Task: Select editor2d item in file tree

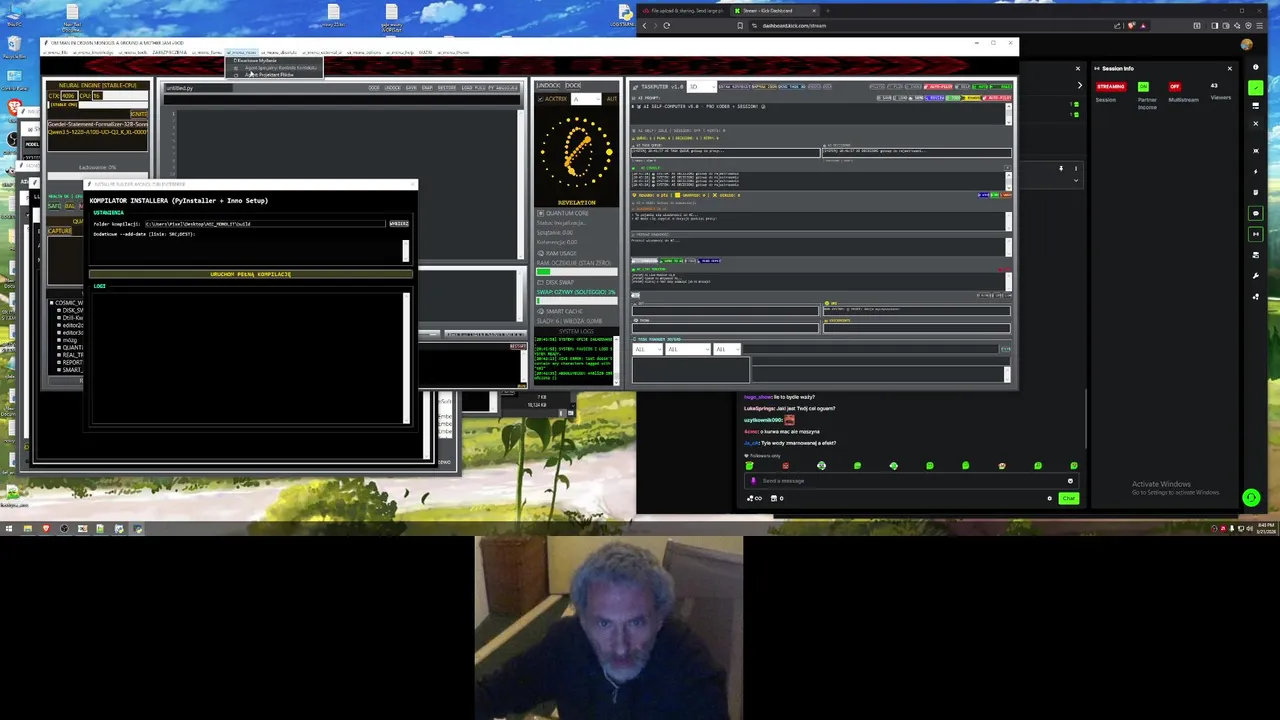Action: click(x=72, y=325)
